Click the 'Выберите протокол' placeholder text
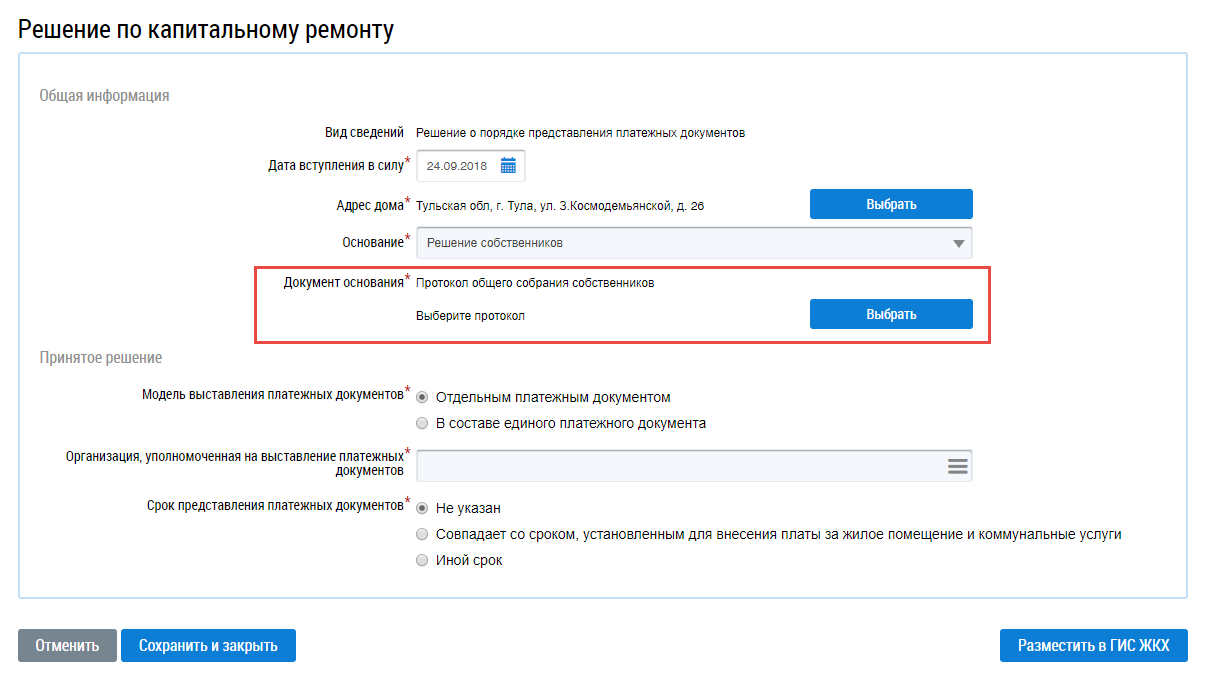The image size is (1205, 674). point(470,316)
